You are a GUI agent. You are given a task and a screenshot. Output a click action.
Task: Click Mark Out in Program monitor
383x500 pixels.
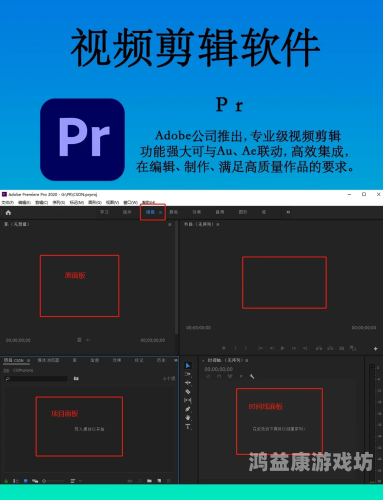pyautogui.click(x=246, y=348)
